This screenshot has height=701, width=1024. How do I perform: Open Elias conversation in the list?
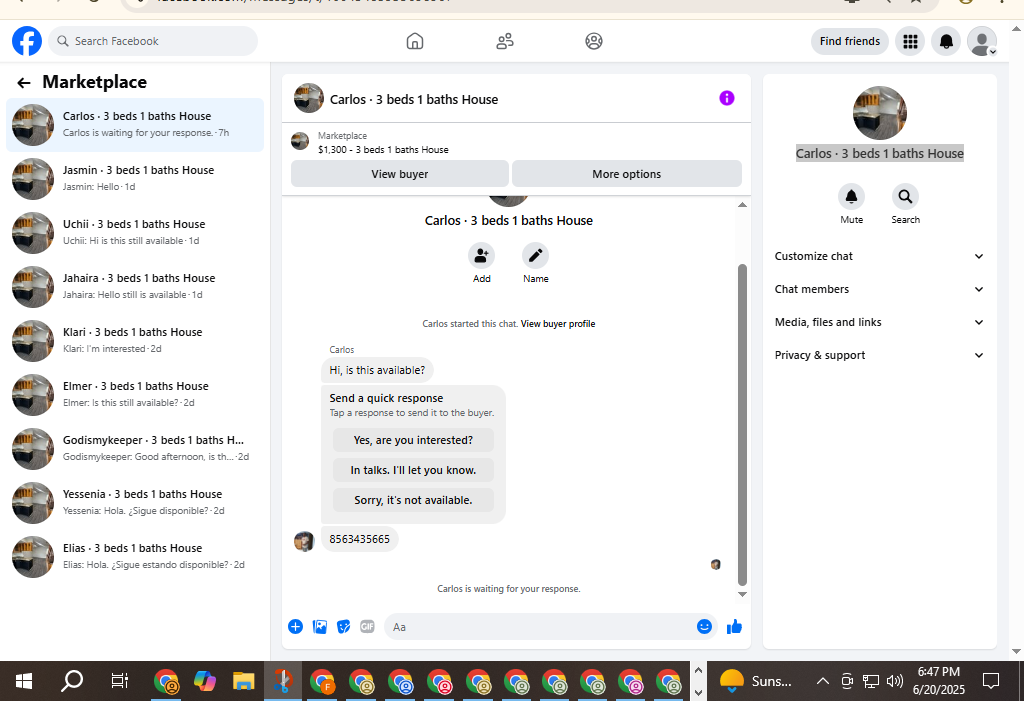pyautogui.click(x=135, y=557)
